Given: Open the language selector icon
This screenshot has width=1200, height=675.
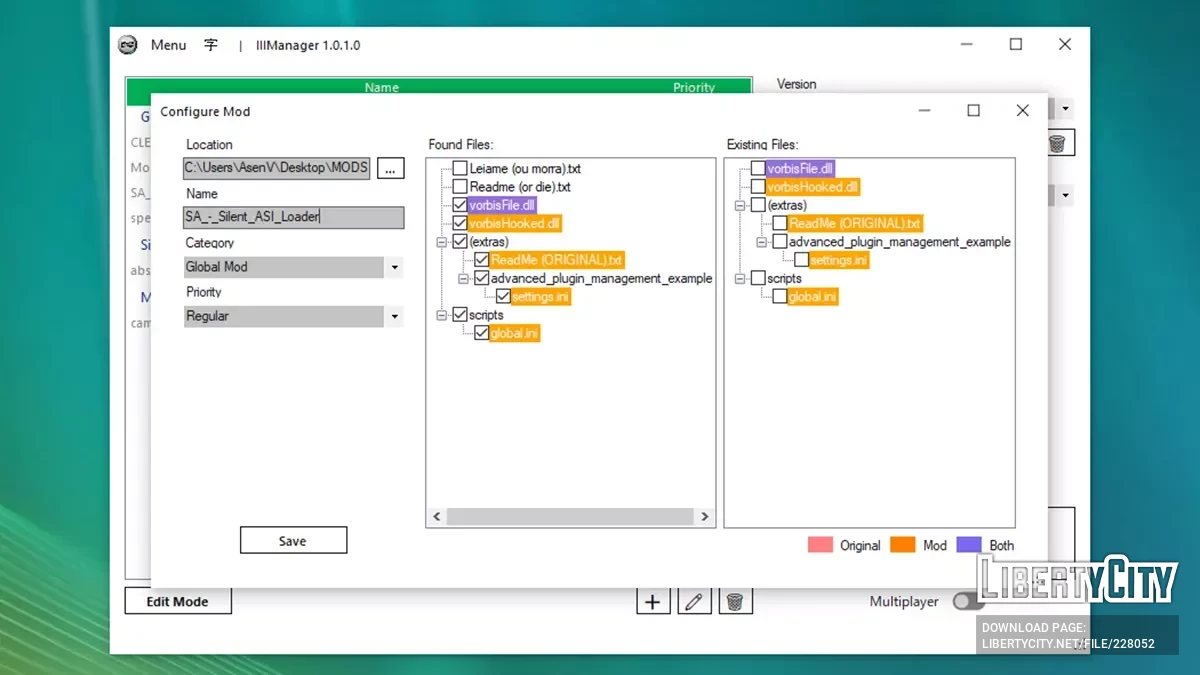Looking at the screenshot, I should pos(211,45).
